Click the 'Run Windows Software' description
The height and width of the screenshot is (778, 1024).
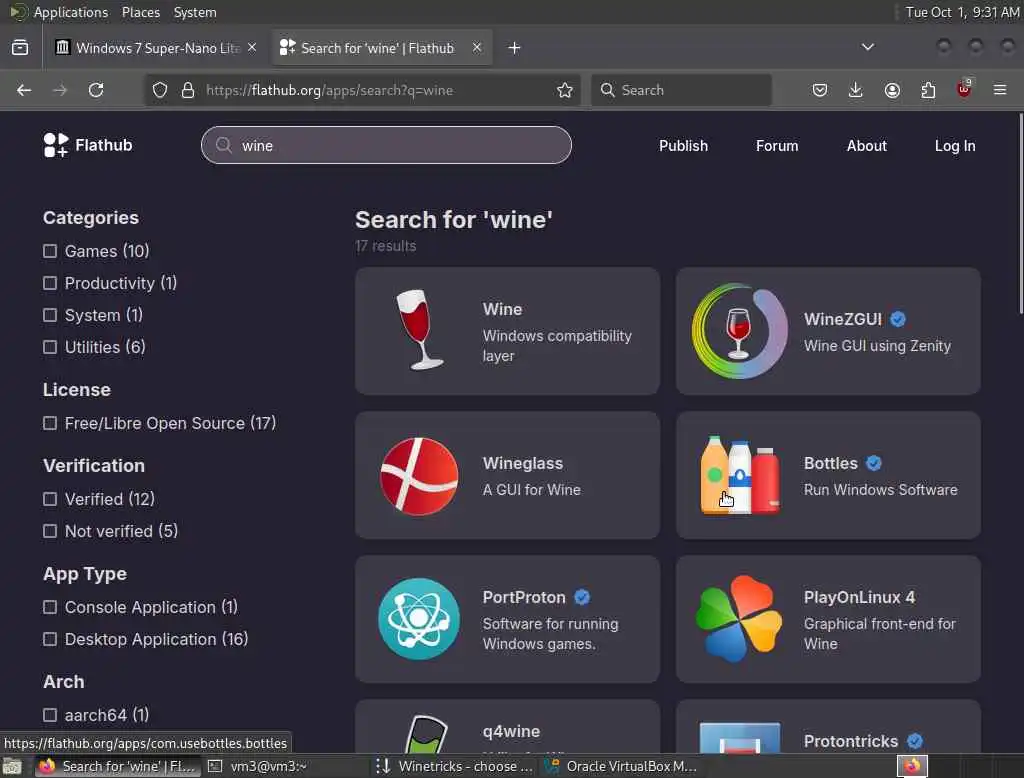coord(880,490)
